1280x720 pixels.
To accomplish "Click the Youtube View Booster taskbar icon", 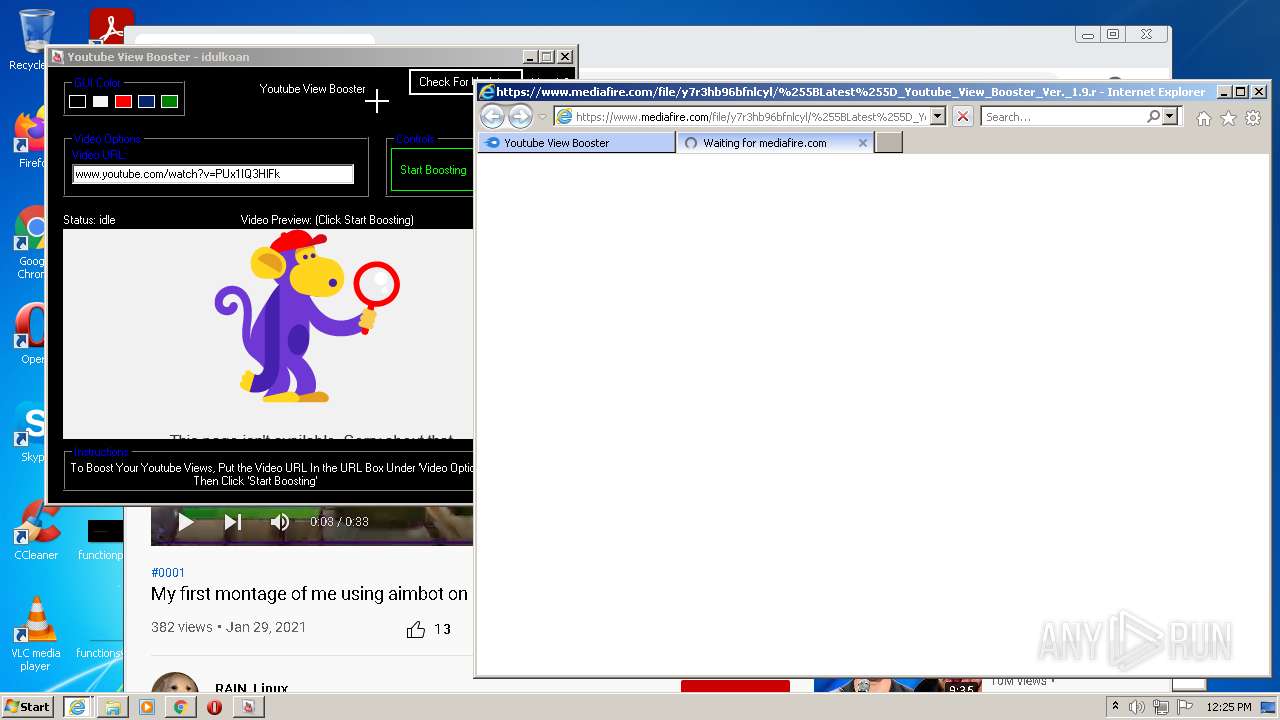I will tap(248, 707).
